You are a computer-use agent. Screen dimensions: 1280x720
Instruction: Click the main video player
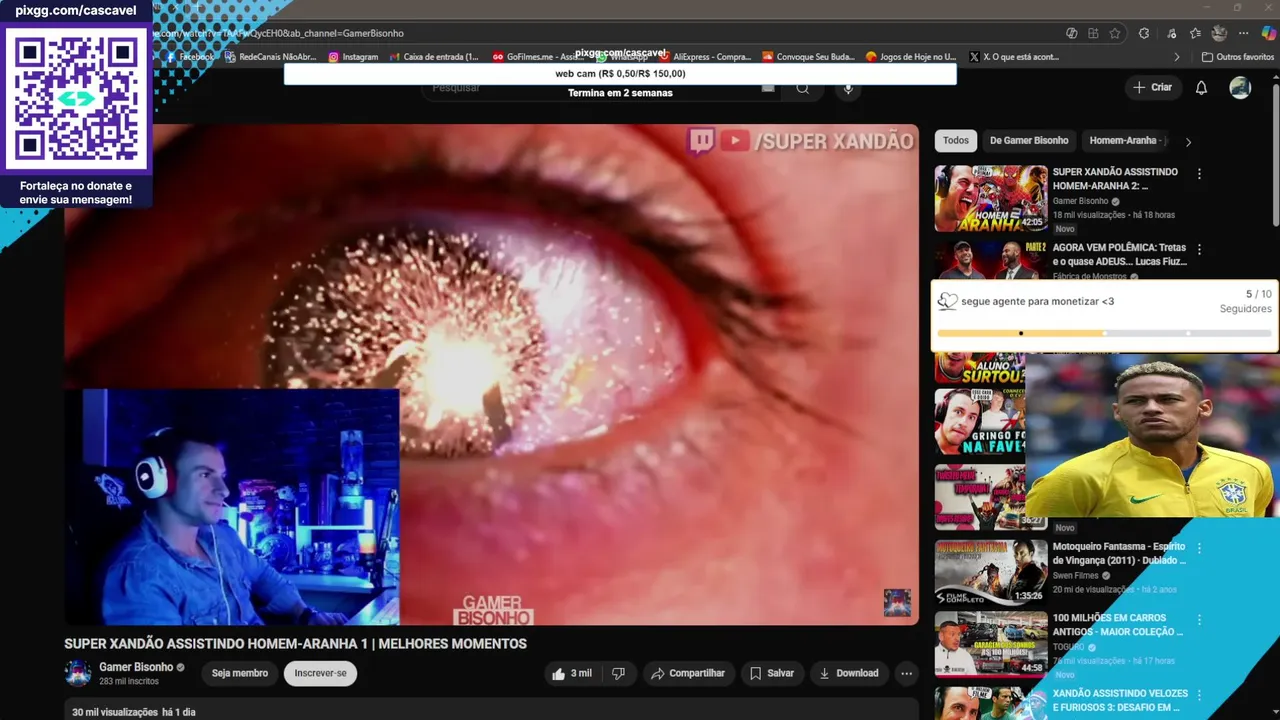[x=491, y=374]
